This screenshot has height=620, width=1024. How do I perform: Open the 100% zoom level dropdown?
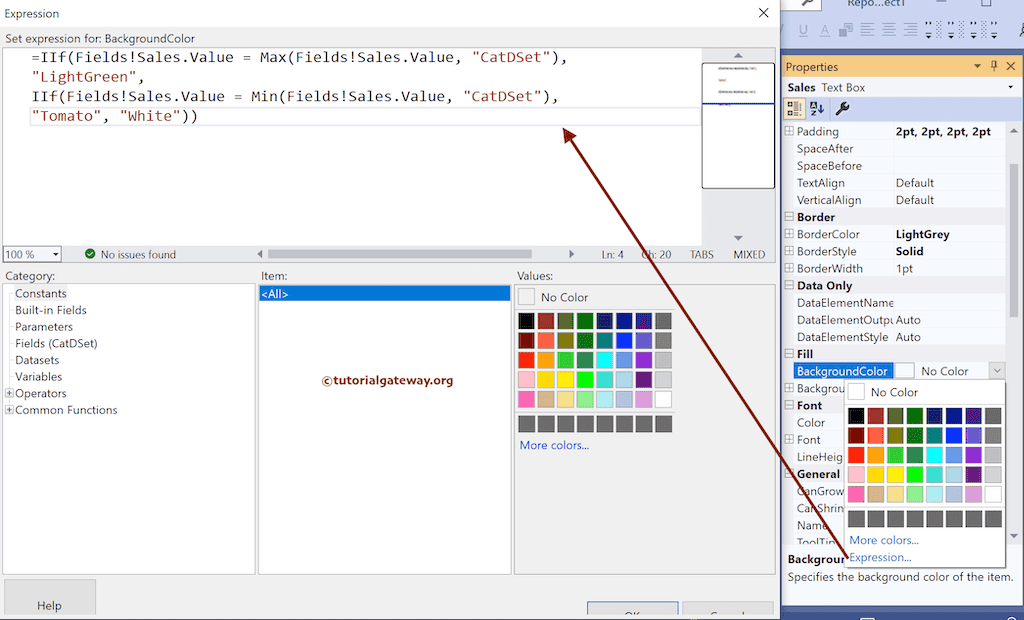point(55,254)
